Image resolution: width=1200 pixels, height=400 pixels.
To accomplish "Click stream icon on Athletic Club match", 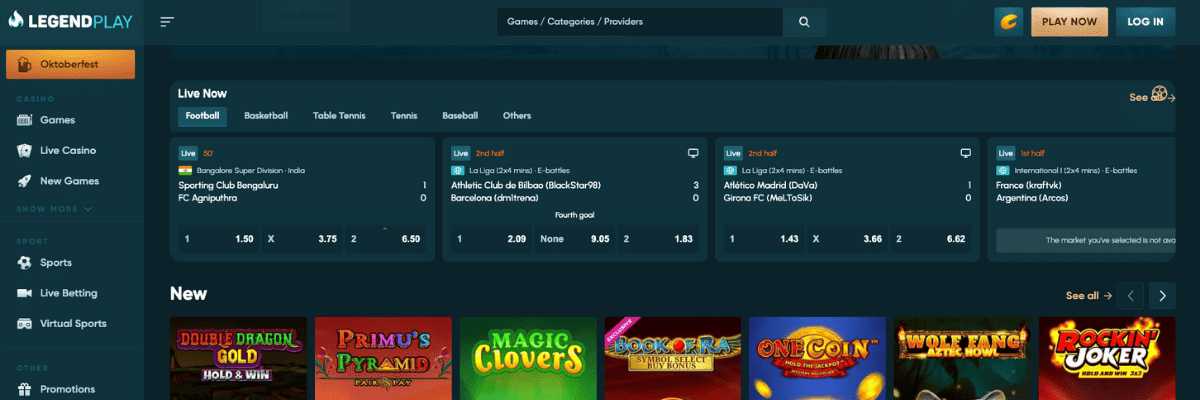I will pyautogui.click(x=693, y=153).
